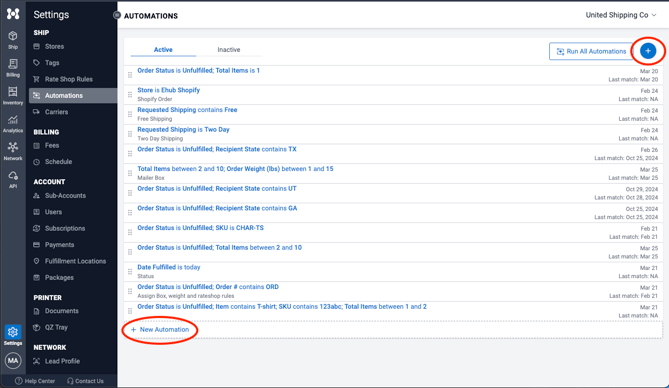Expand United Shipping Co account dropdown
This screenshot has height=388, width=669.
point(621,15)
